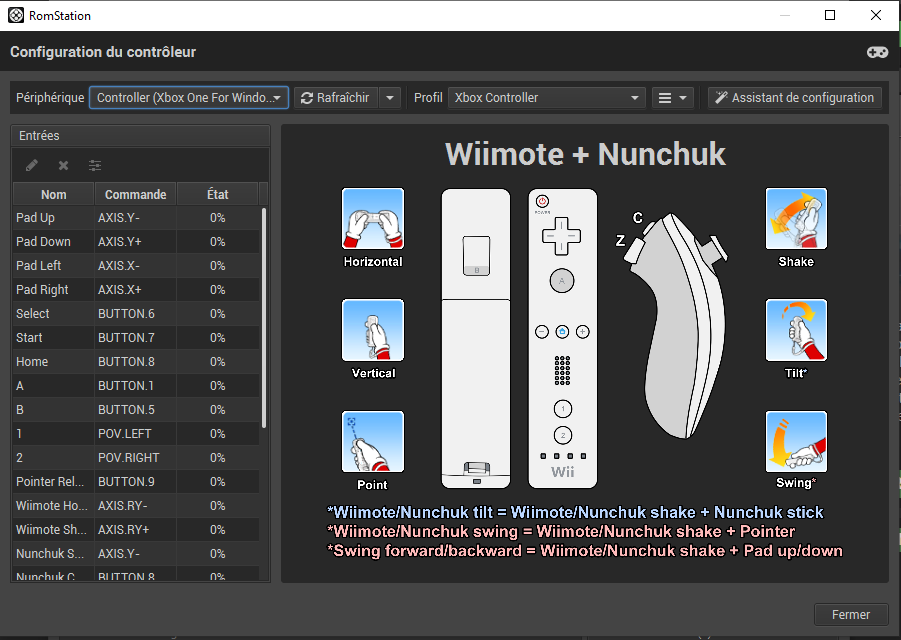901x640 pixels.
Task: Click the Rafraîchir button
Action: 335,98
